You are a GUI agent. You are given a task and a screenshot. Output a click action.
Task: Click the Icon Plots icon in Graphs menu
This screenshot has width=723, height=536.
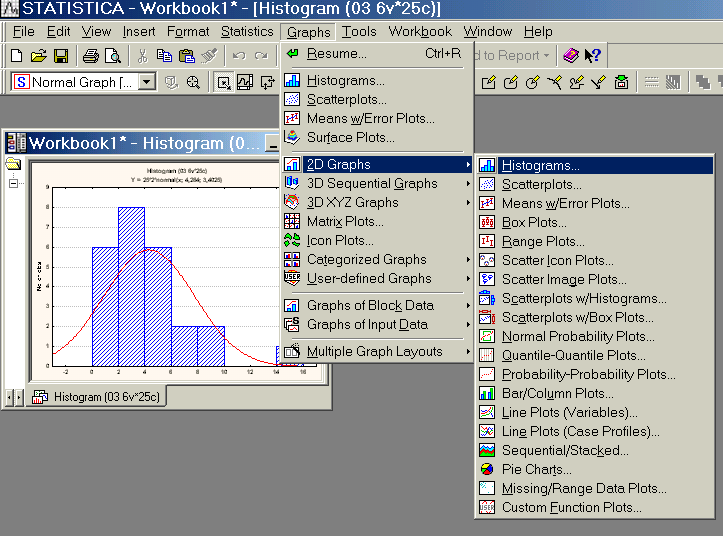point(292,240)
